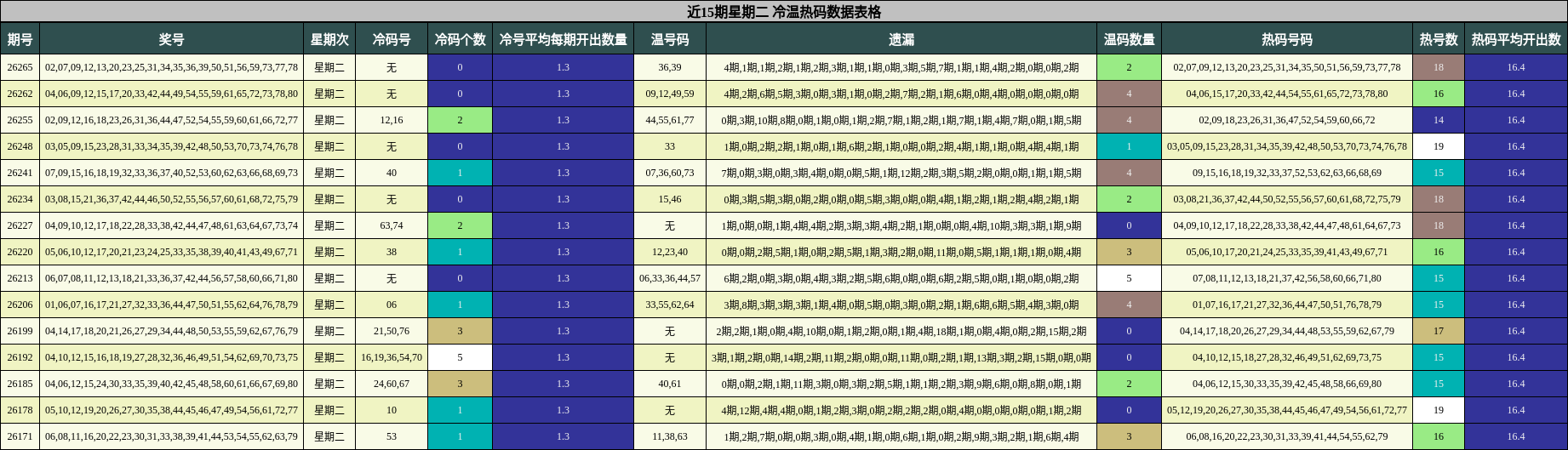Click the 星期二 cell in row 26213
Viewport: 1568px width, 450px height.
[x=329, y=278]
